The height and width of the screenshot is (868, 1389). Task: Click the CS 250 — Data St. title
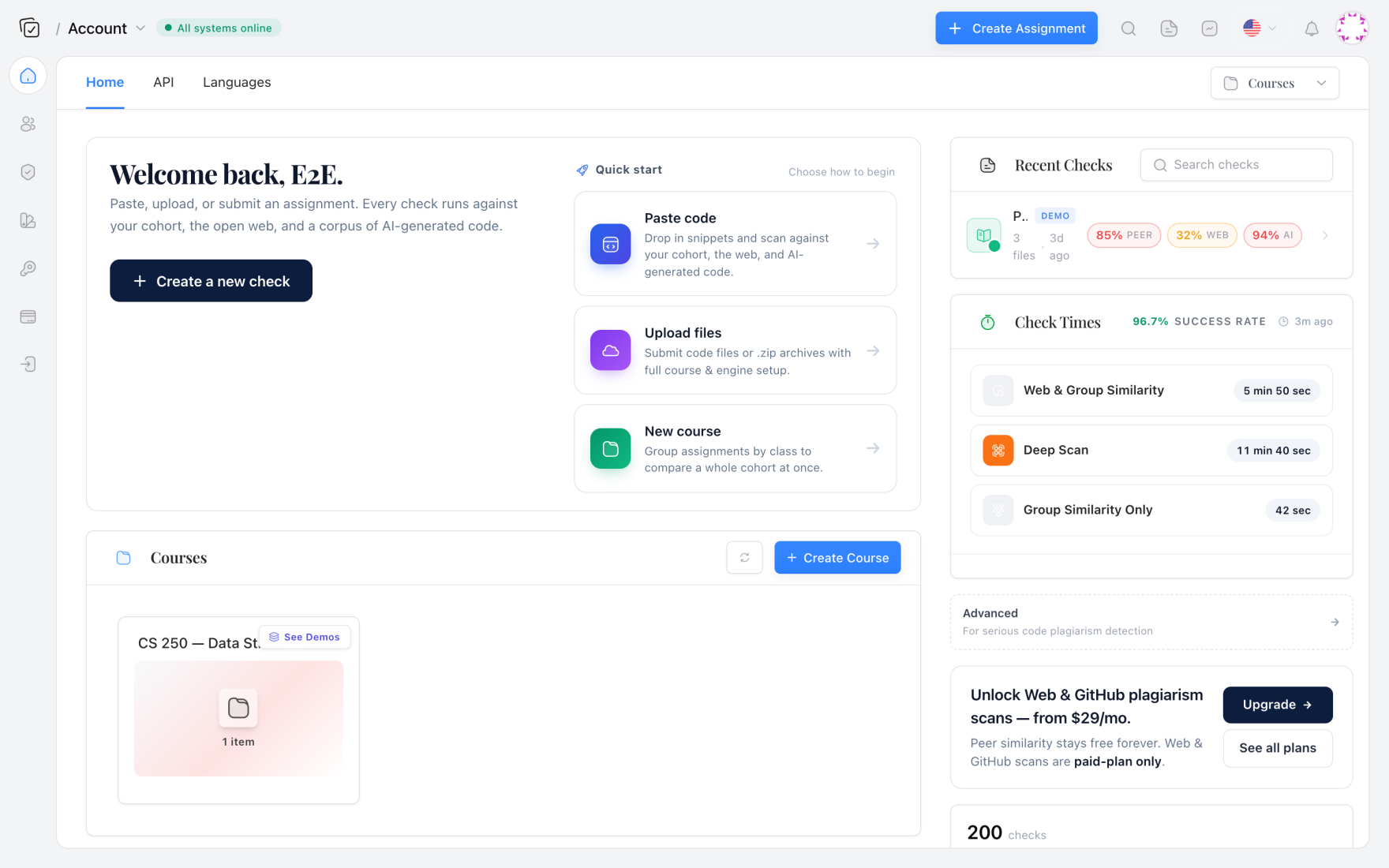coord(199,643)
